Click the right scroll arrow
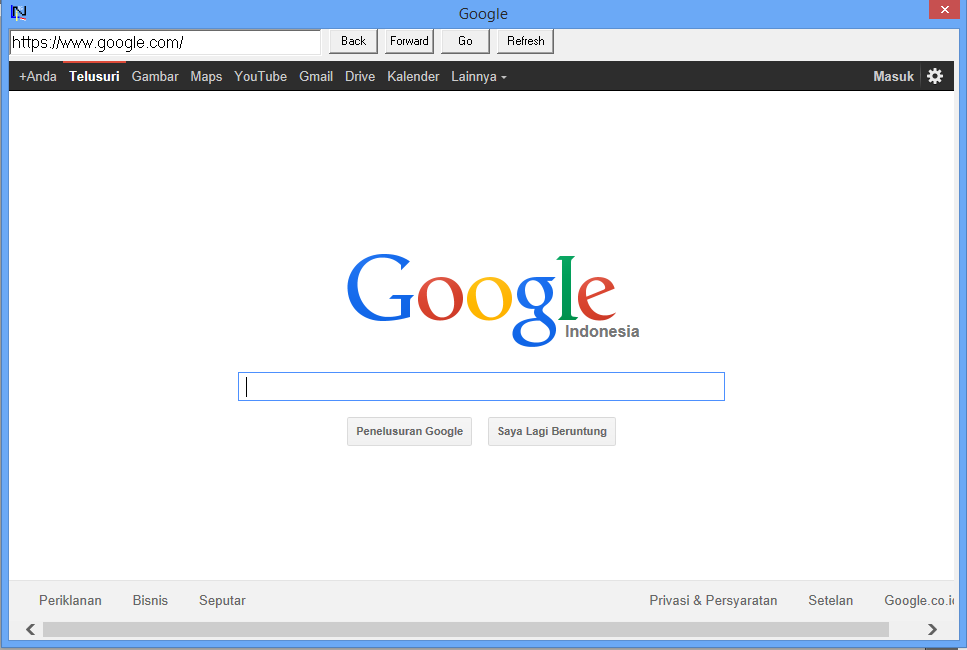 (932, 629)
